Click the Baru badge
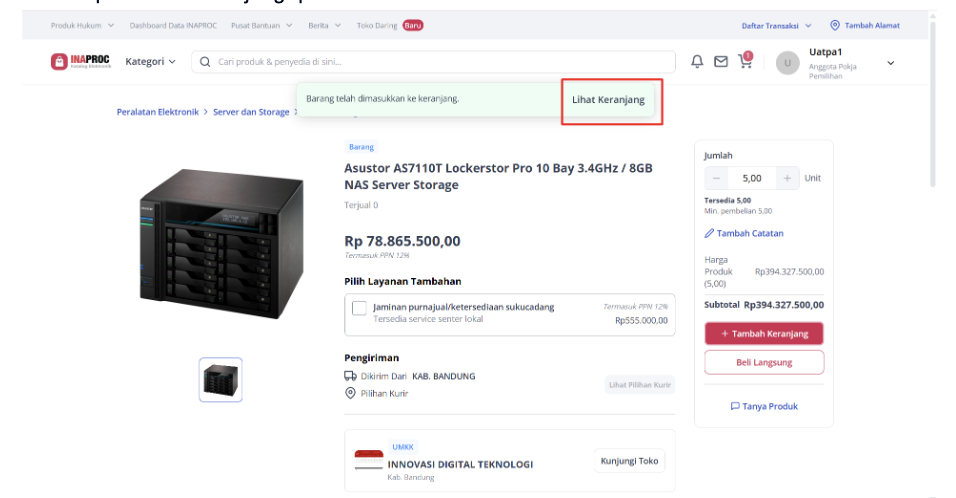This screenshot has width=956, height=498. click(x=413, y=26)
